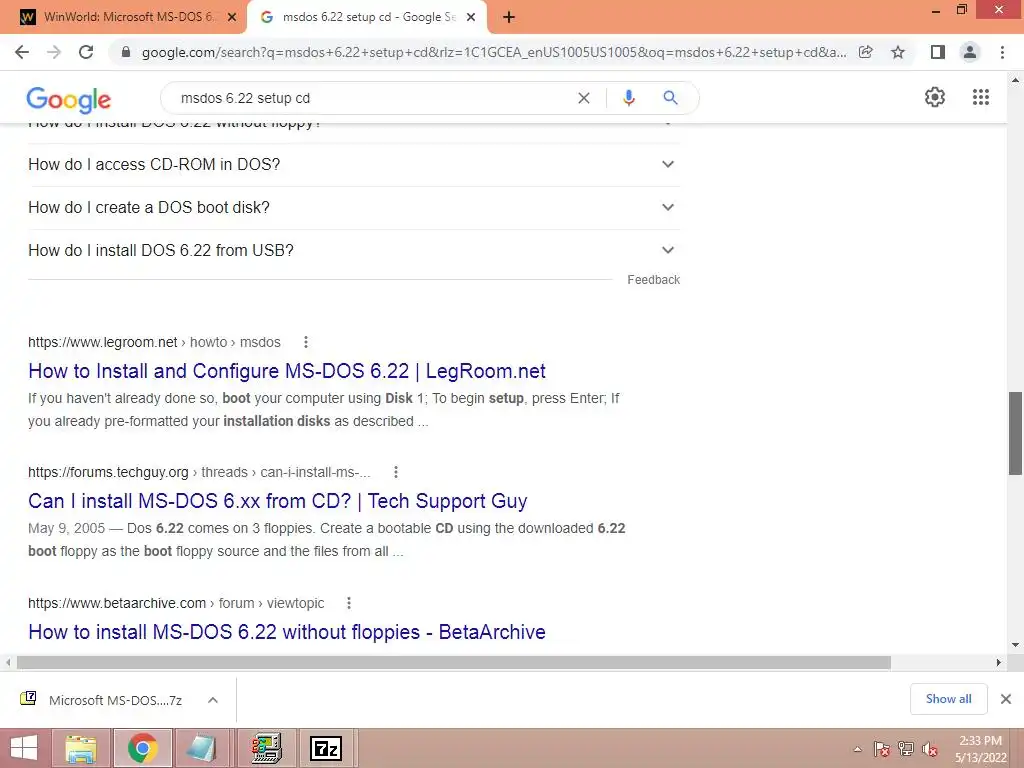Go back with the browser back arrow
This screenshot has height=768, width=1024.
click(x=22, y=52)
